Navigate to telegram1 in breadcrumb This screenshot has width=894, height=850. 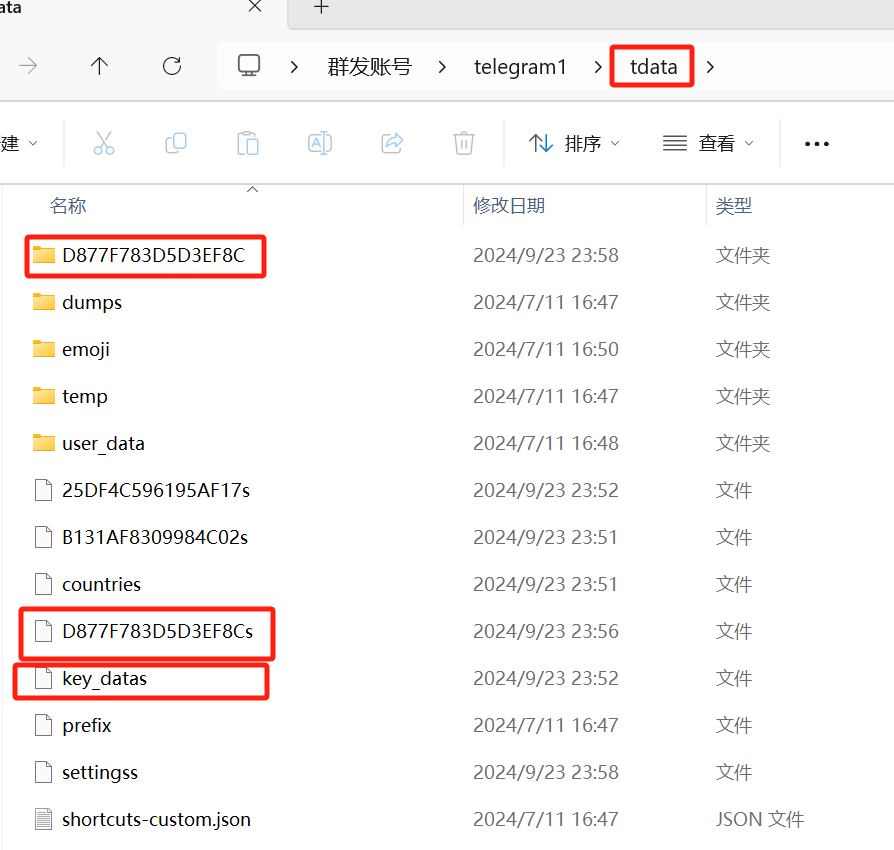click(x=520, y=67)
